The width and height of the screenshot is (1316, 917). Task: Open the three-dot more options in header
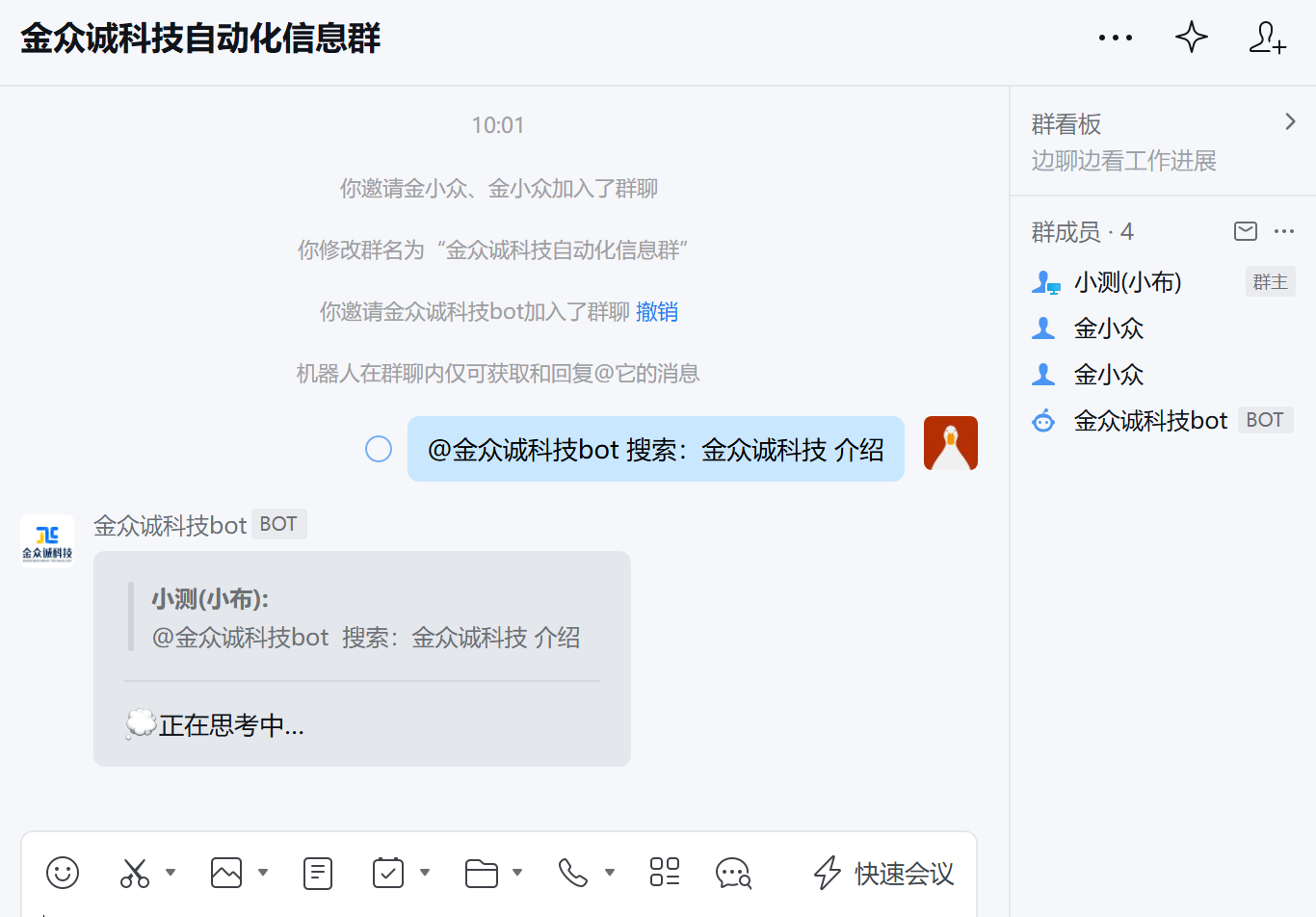pyautogui.click(x=1116, y=39)
